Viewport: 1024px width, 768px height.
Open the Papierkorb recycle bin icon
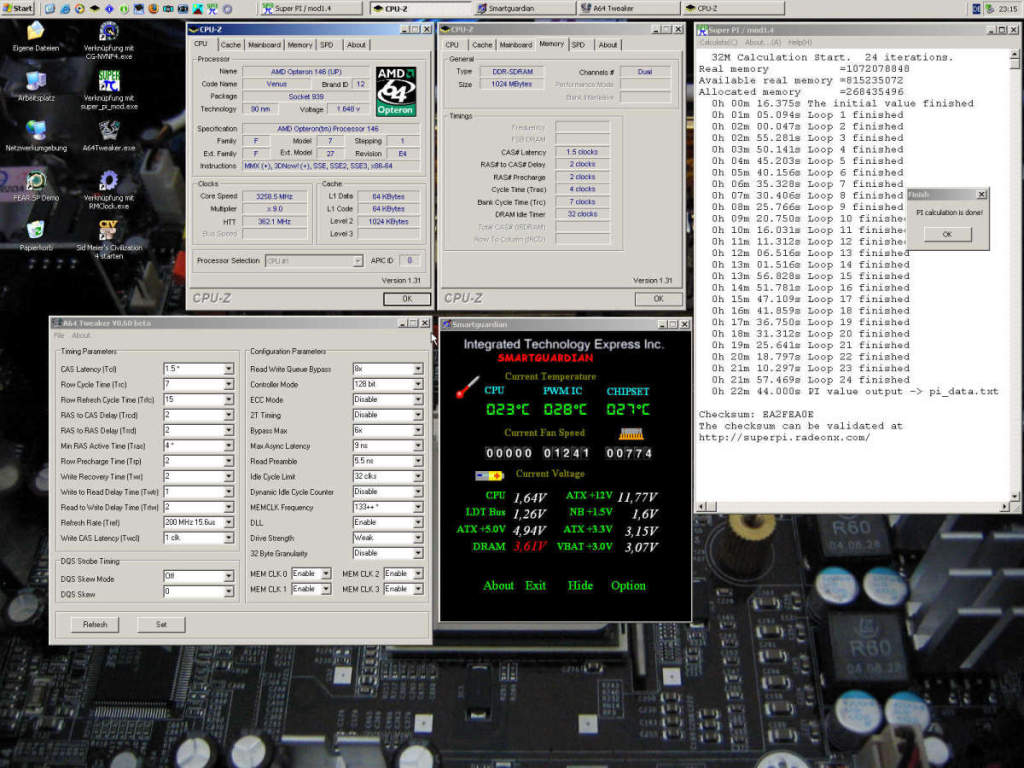click(x=36, y=236)
